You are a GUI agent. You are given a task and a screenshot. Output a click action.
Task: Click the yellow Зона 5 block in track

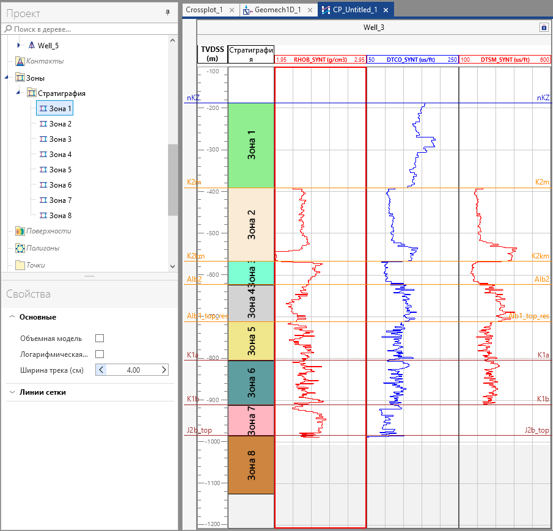pyautogui.click(x=251, y=341)
